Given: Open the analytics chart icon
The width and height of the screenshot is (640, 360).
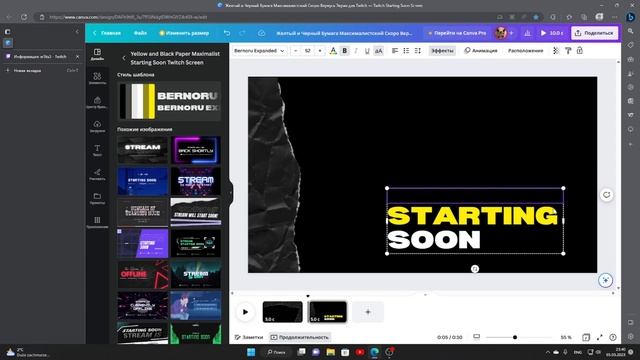Looking at the screenshot, I should pyautogui.click(x=527, y=33).
